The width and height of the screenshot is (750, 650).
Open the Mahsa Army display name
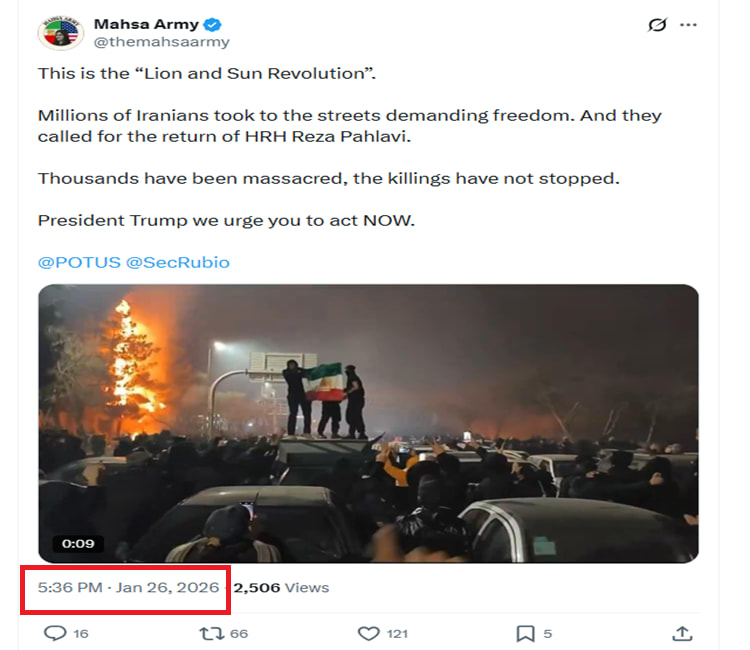(x=146, y=24)
